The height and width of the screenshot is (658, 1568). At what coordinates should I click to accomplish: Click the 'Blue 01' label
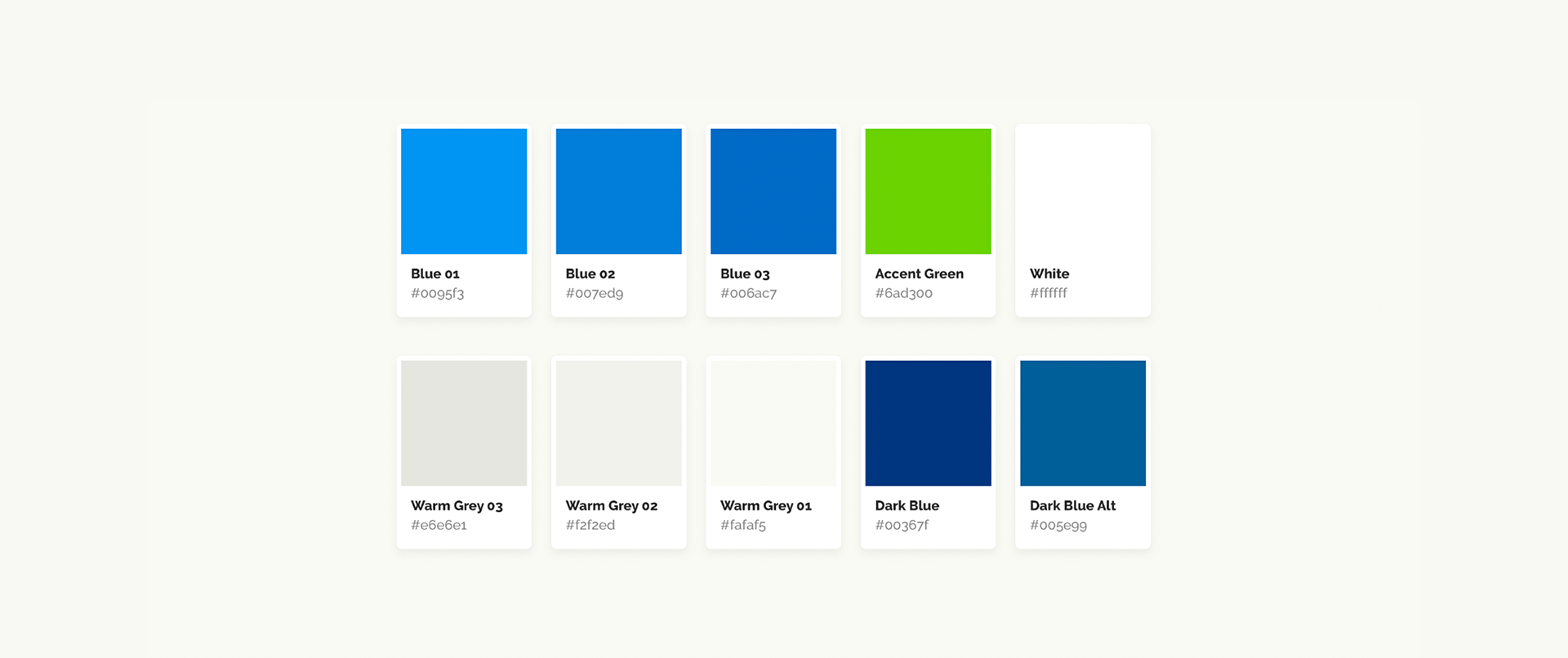coord(435,273)
